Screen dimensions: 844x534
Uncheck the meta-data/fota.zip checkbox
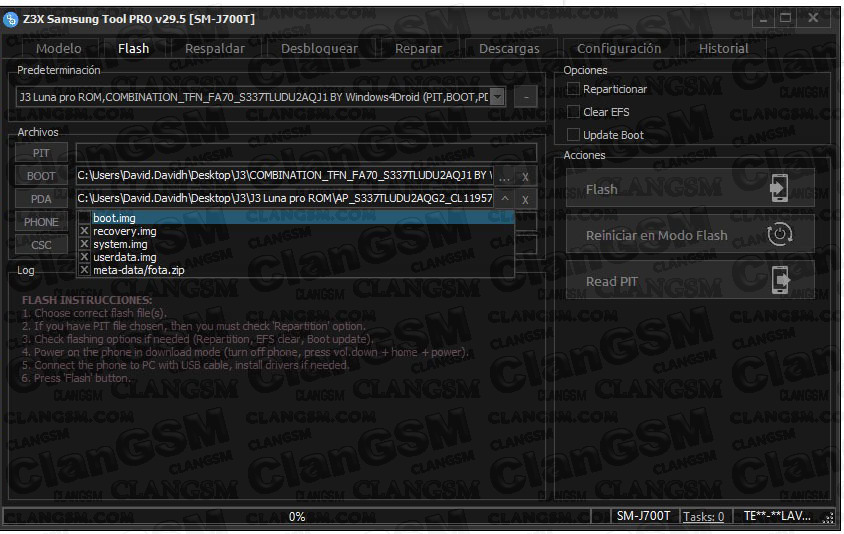[x=85, y=270]
